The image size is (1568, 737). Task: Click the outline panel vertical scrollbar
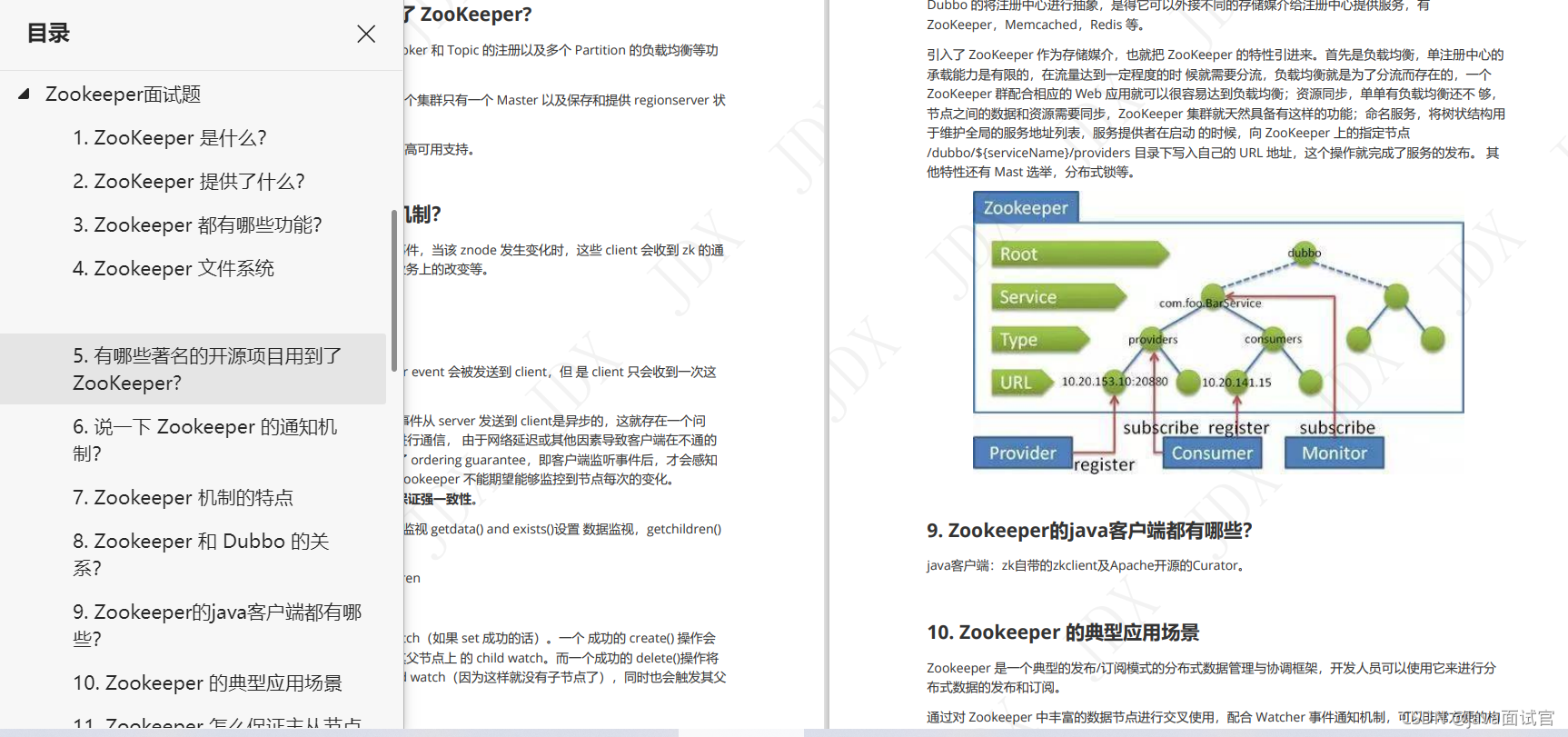click(394, 291)
